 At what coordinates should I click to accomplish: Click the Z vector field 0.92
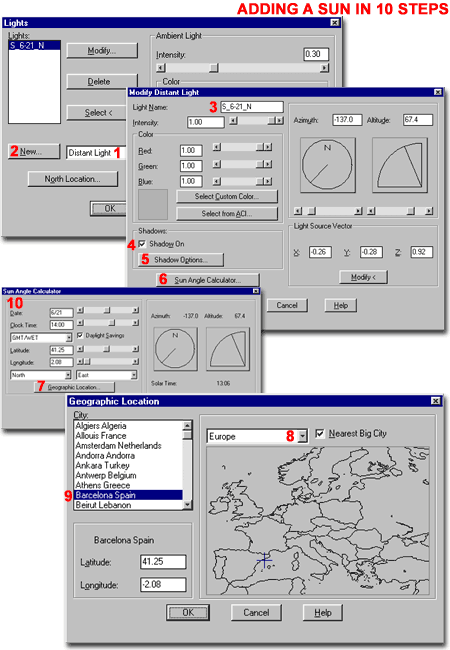tap(422, 252)
